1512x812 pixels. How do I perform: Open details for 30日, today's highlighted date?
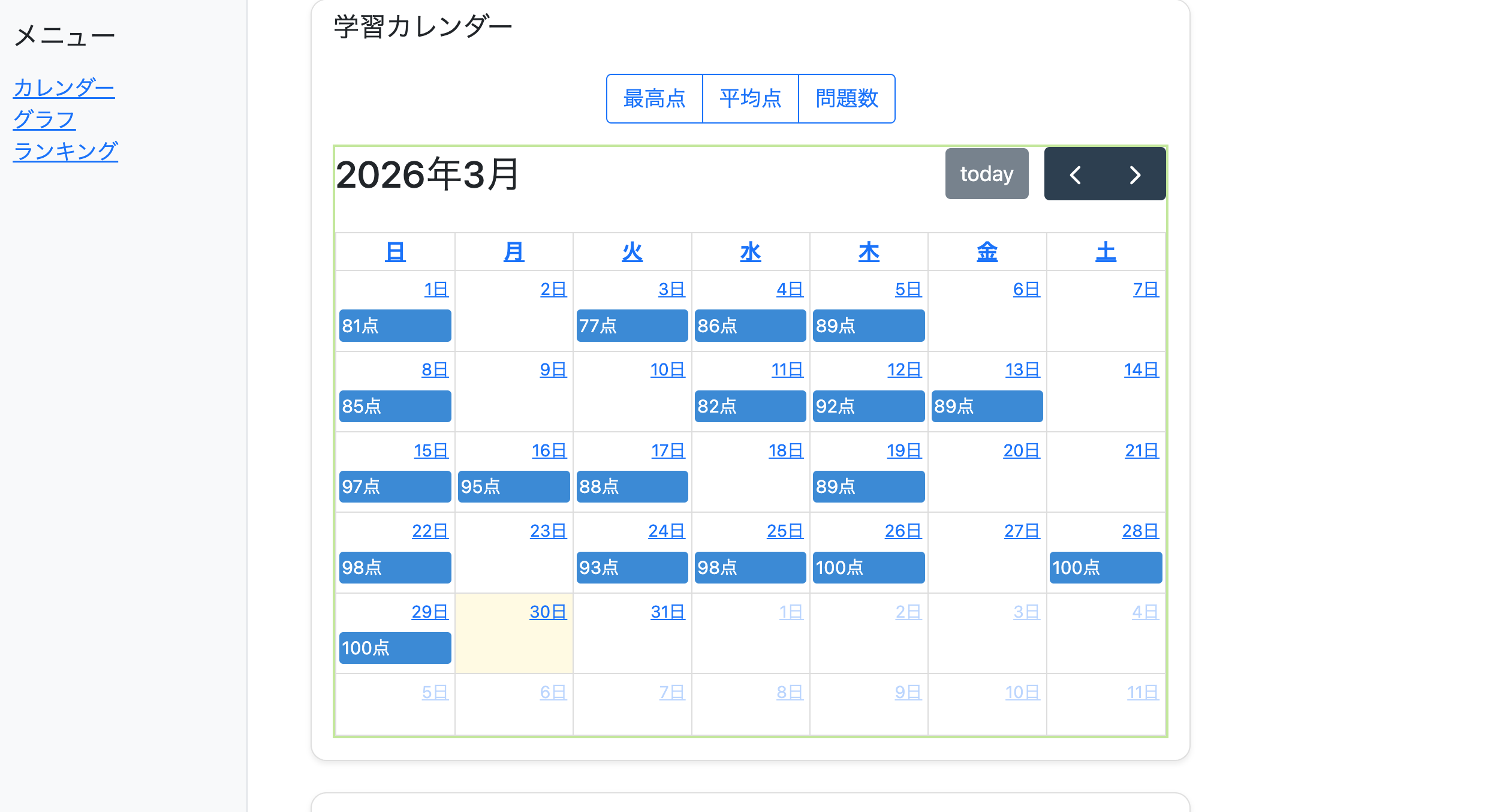click(549, 612)
